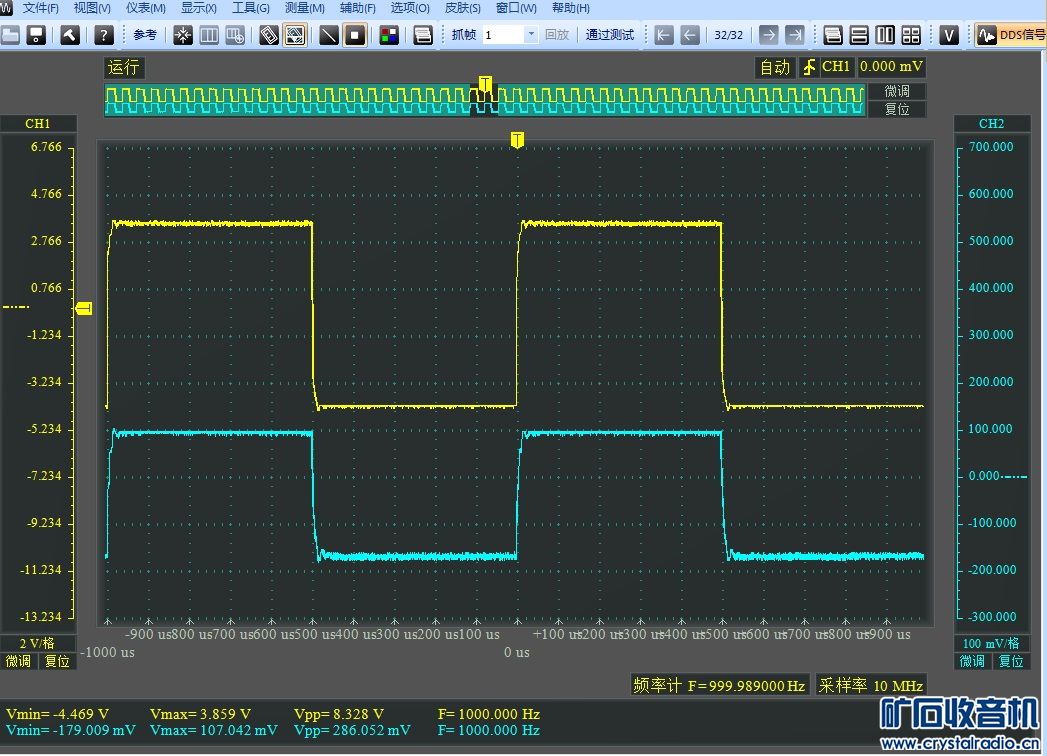Click the columns with plus icon
Screen dimensions: 1047x756
[235, 35]
